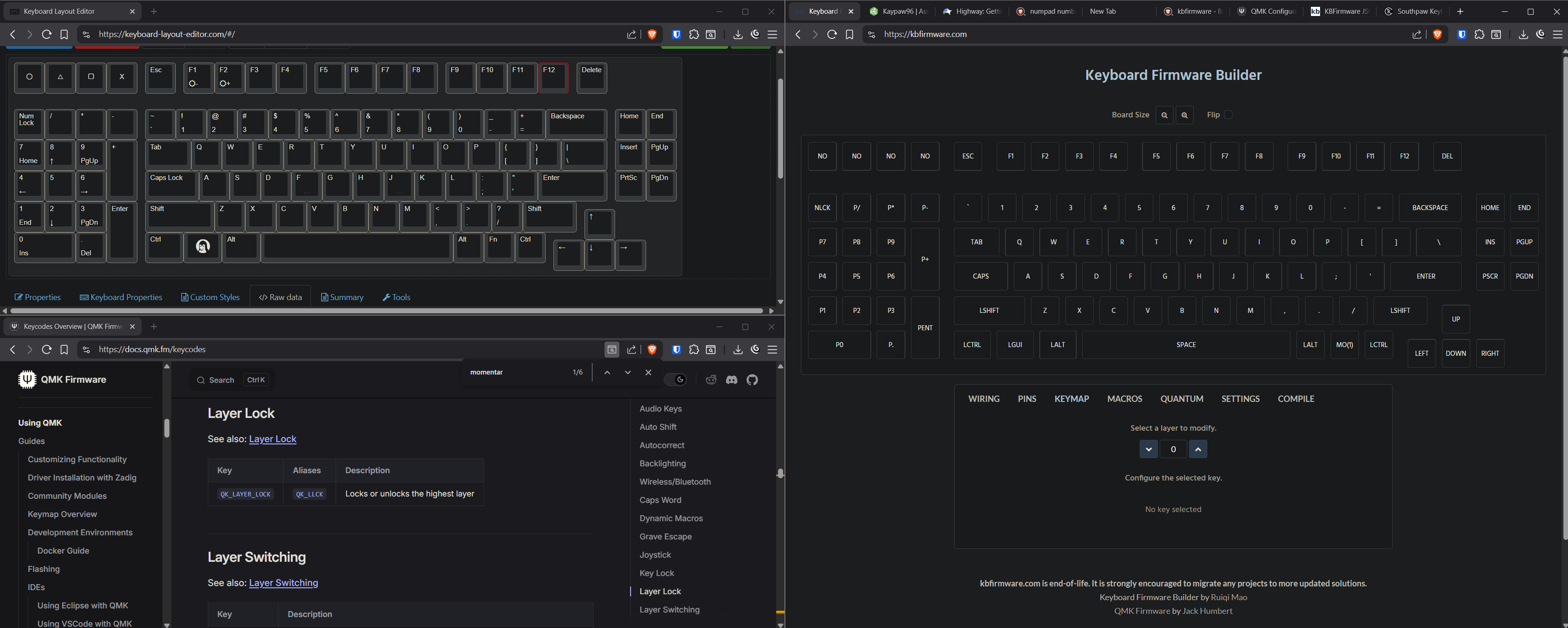Share the kbfirmware page

pos(1417,35)
